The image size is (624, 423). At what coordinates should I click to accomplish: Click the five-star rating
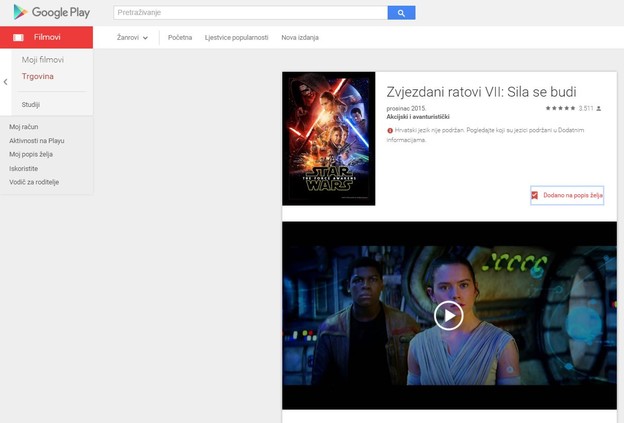click(560, 108)
